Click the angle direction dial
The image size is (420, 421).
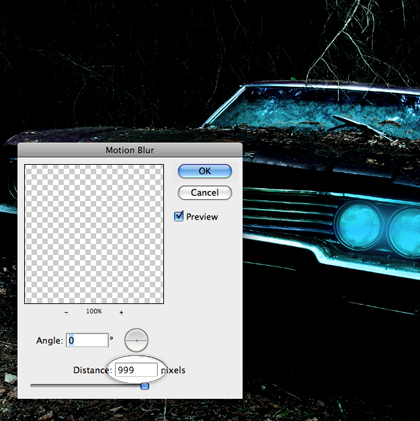point(136,340)
